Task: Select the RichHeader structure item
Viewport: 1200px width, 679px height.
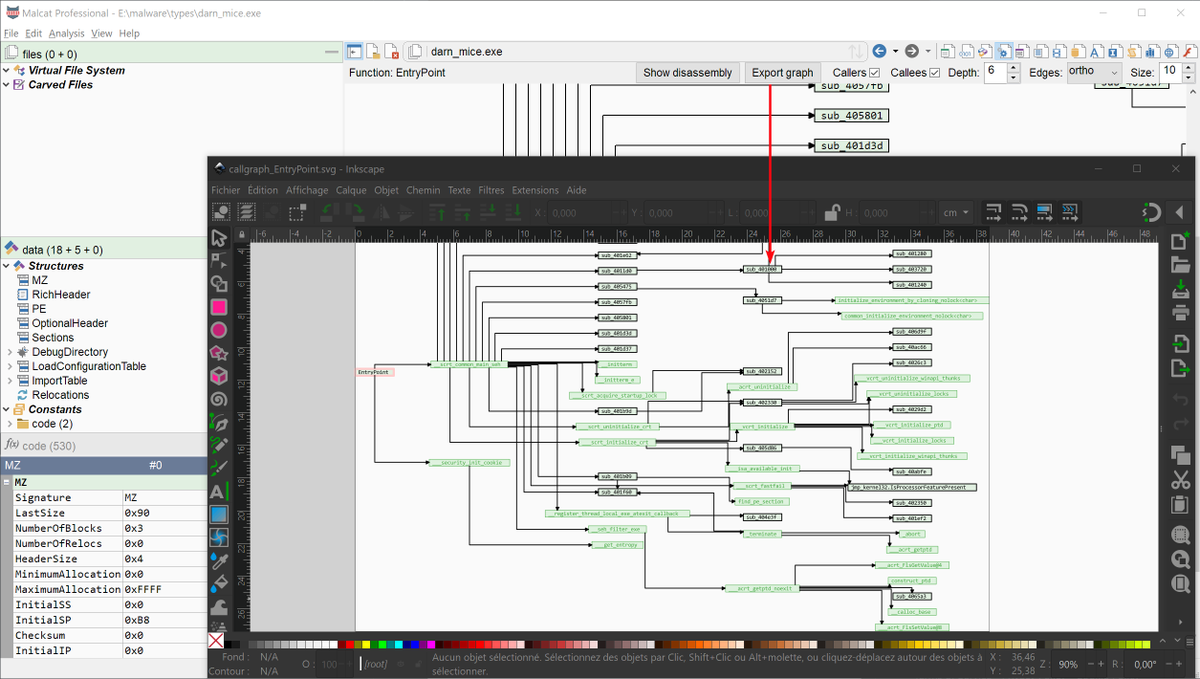Action: 61,295
